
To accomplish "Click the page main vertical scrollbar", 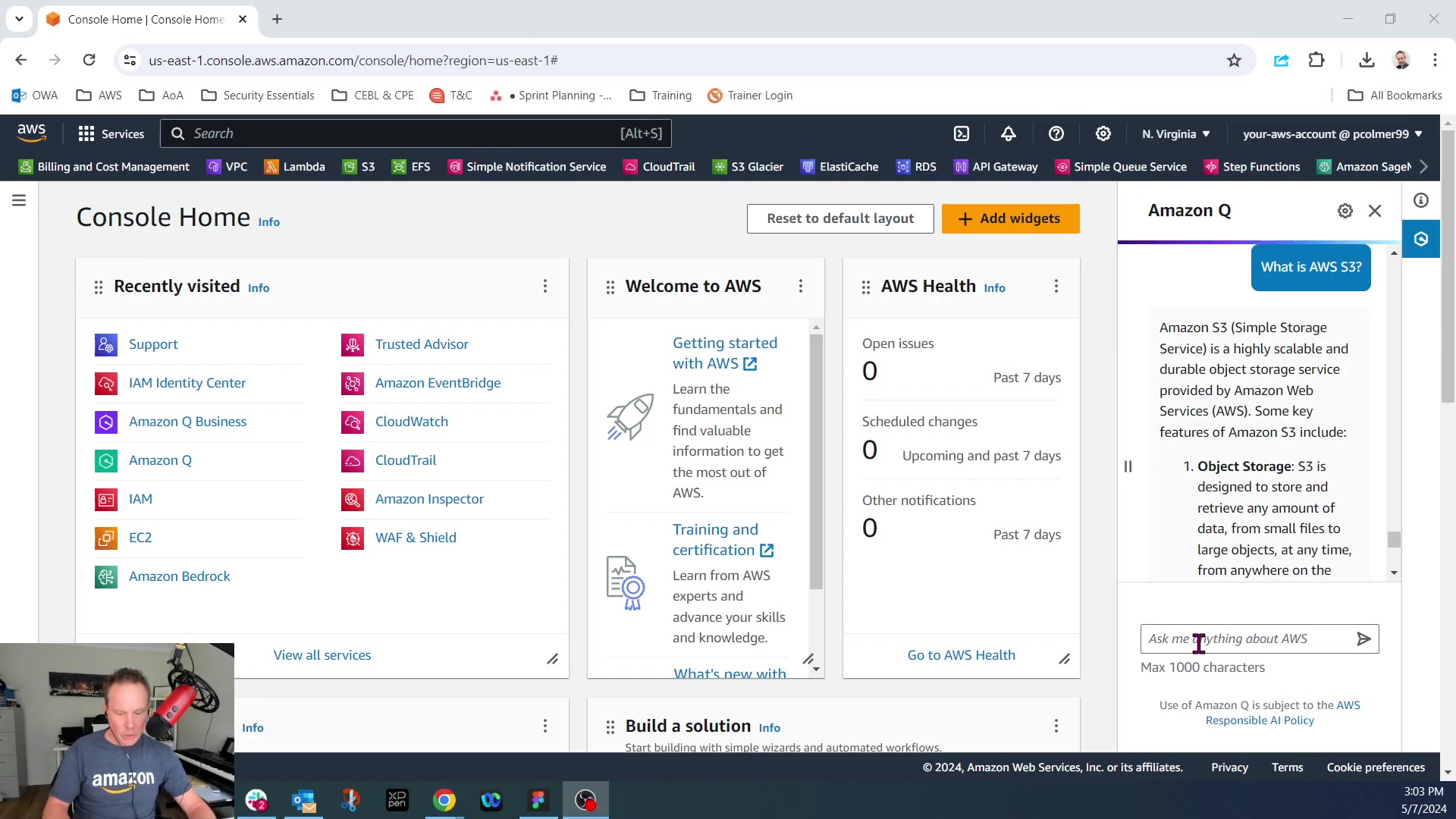I will click(x=1448, y=265).
